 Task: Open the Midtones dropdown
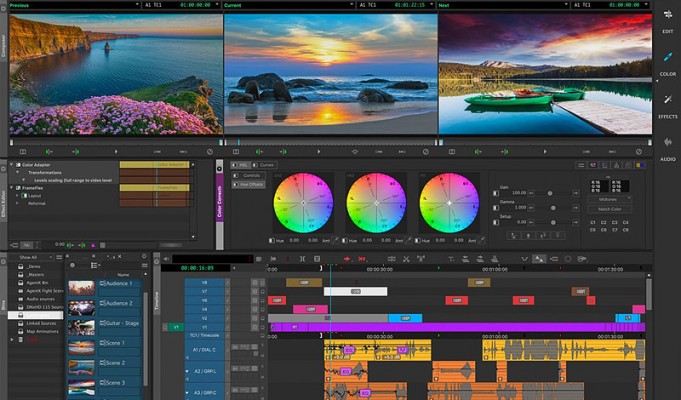tap(609, 199)
